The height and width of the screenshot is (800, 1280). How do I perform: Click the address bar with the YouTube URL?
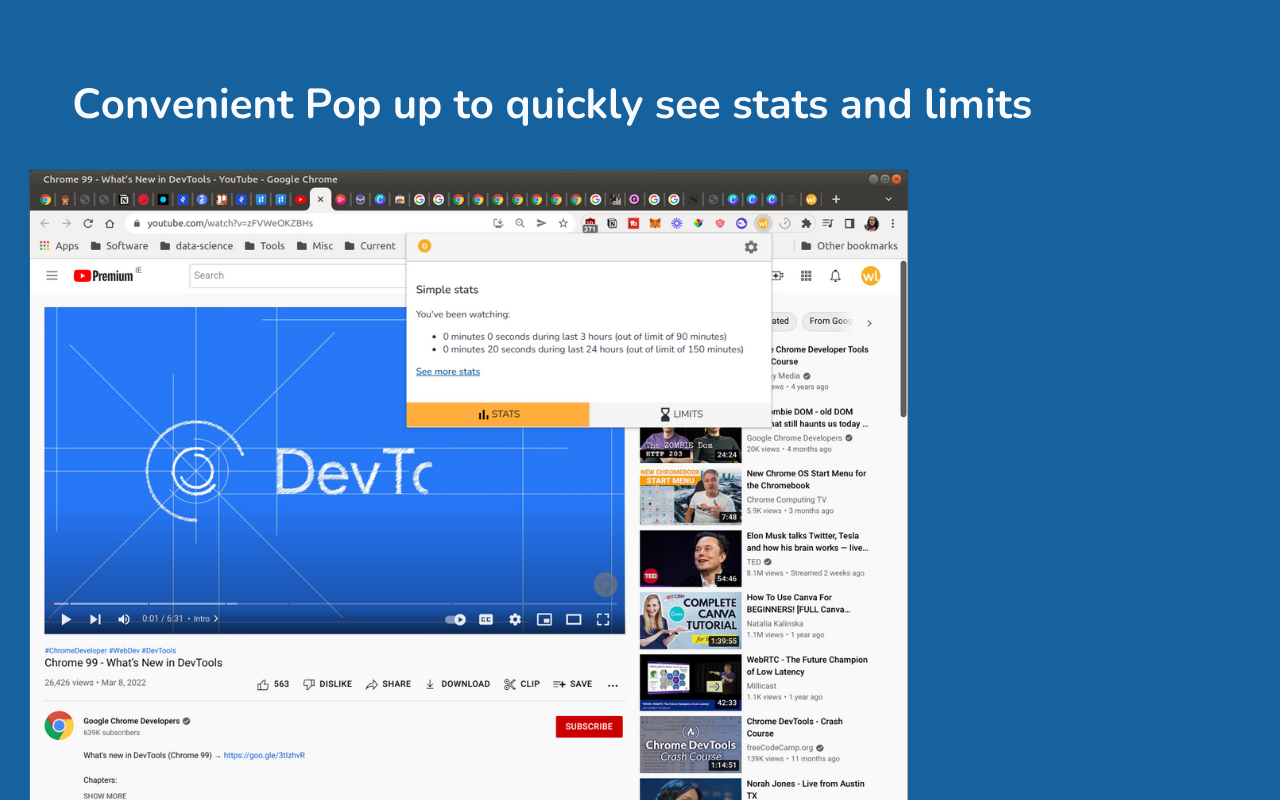click(x=230, y=223)
